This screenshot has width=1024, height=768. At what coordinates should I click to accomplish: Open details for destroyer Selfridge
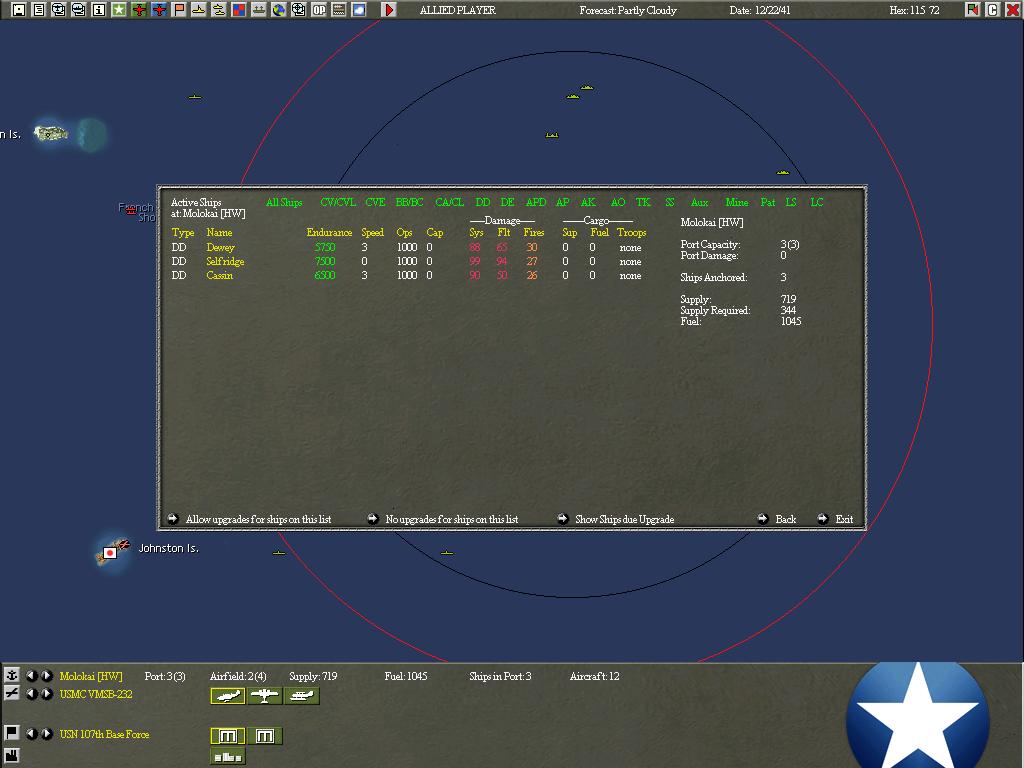click(x=225, y=261)
